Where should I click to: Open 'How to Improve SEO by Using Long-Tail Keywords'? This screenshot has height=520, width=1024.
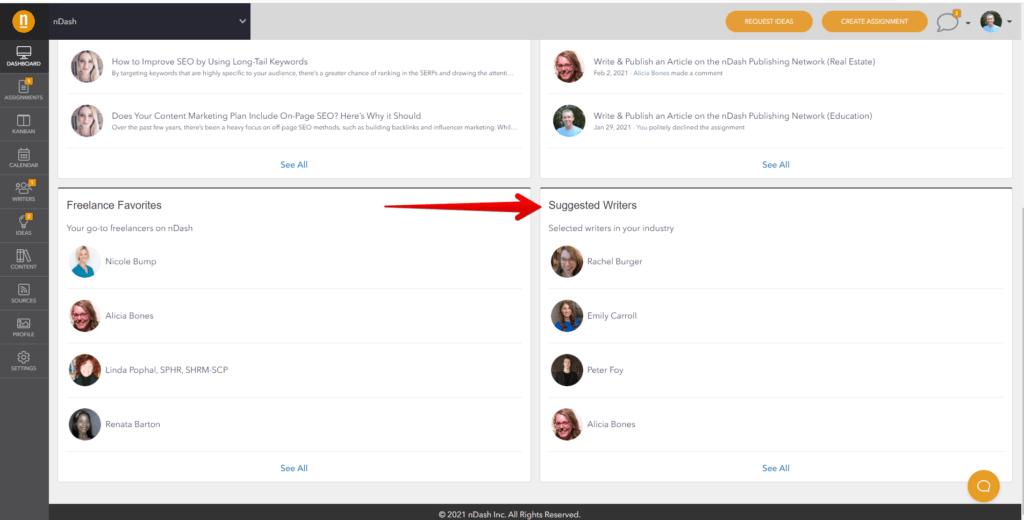tap(210, 61)
